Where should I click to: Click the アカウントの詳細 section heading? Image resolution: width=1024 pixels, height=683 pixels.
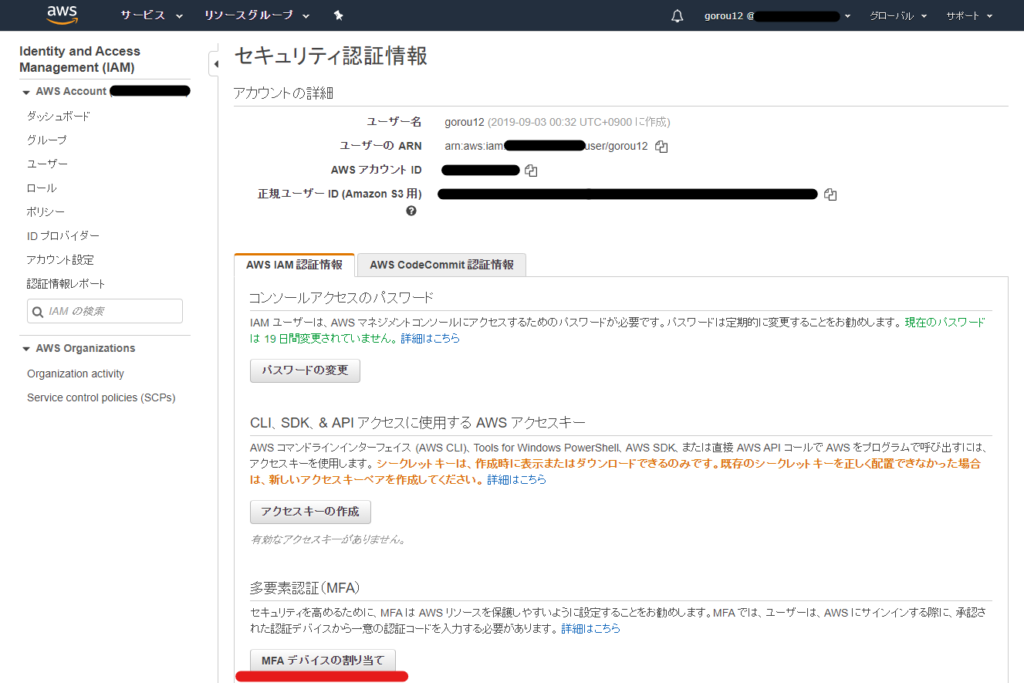(283, 93)
